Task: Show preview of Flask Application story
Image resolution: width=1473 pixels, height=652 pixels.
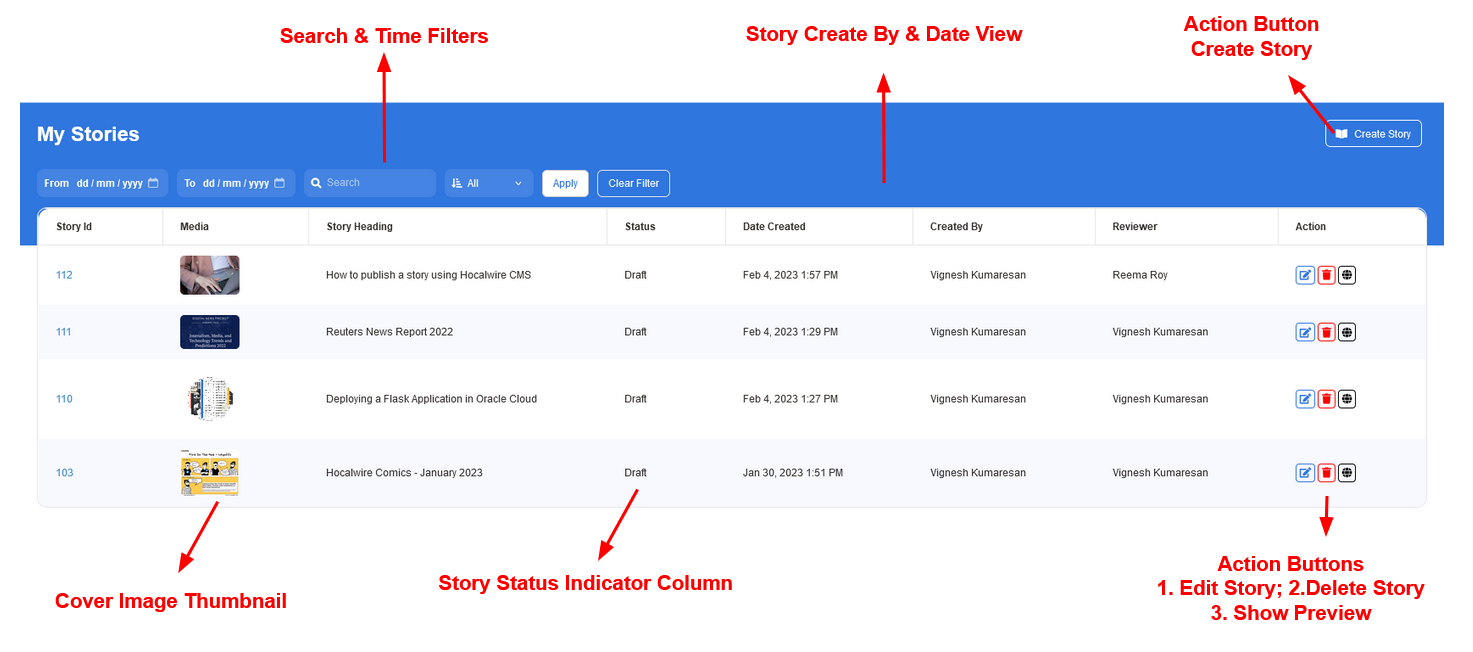Action: click(x=1347, y=399)
